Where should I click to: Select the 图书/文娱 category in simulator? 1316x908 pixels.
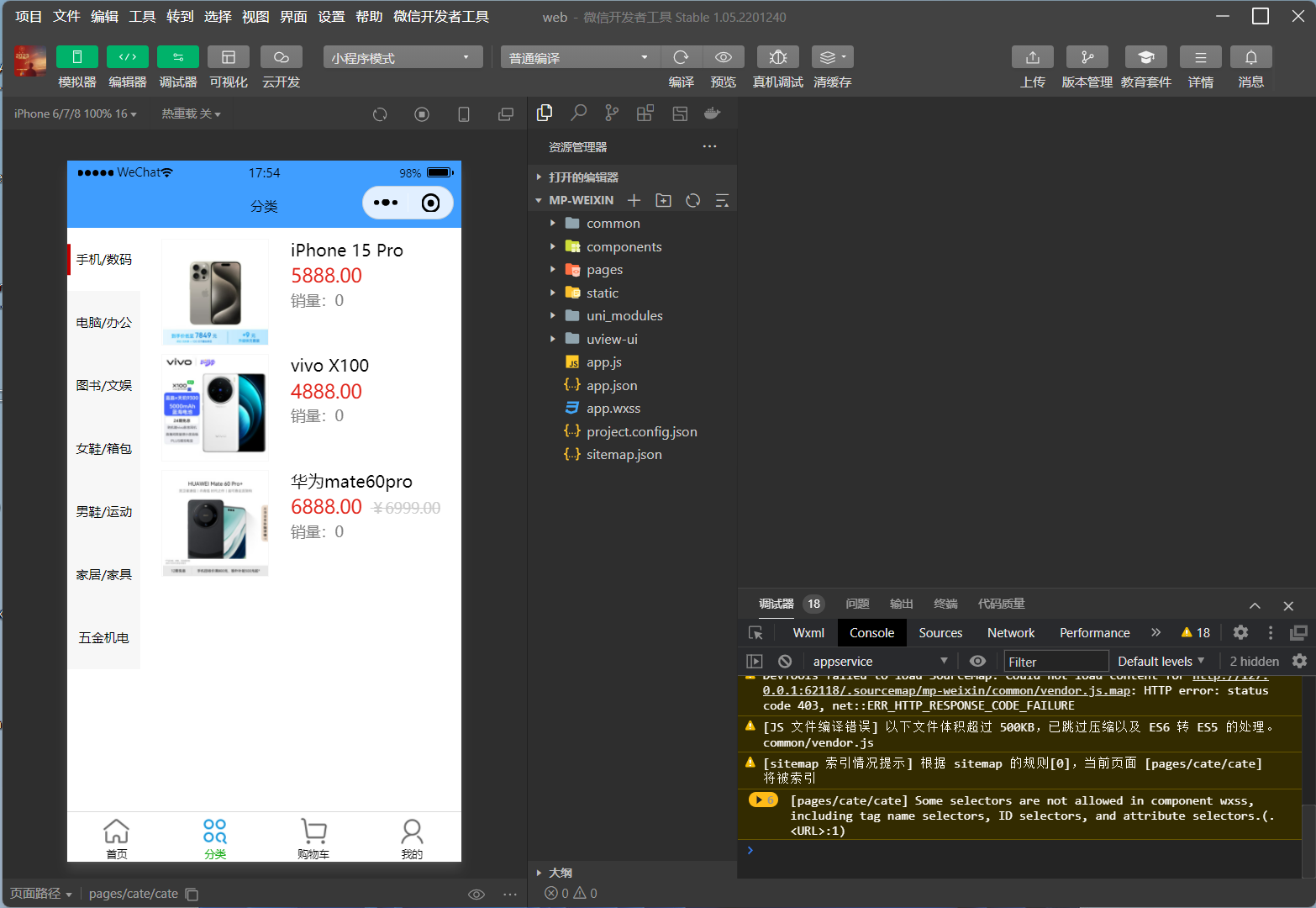tap(103, 386)
